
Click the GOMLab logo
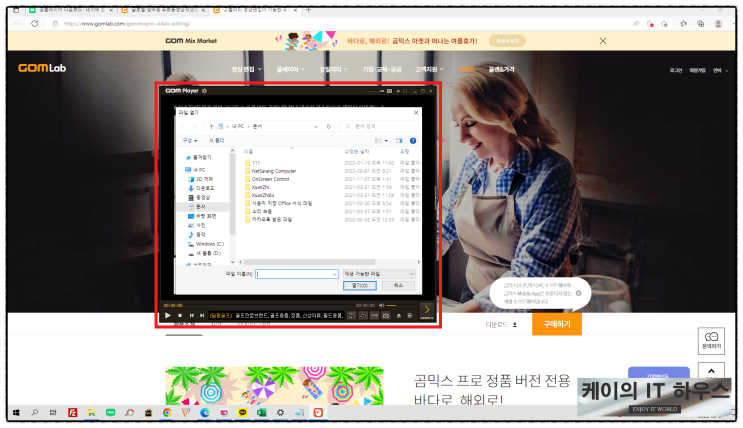click(x=42, y=68)
